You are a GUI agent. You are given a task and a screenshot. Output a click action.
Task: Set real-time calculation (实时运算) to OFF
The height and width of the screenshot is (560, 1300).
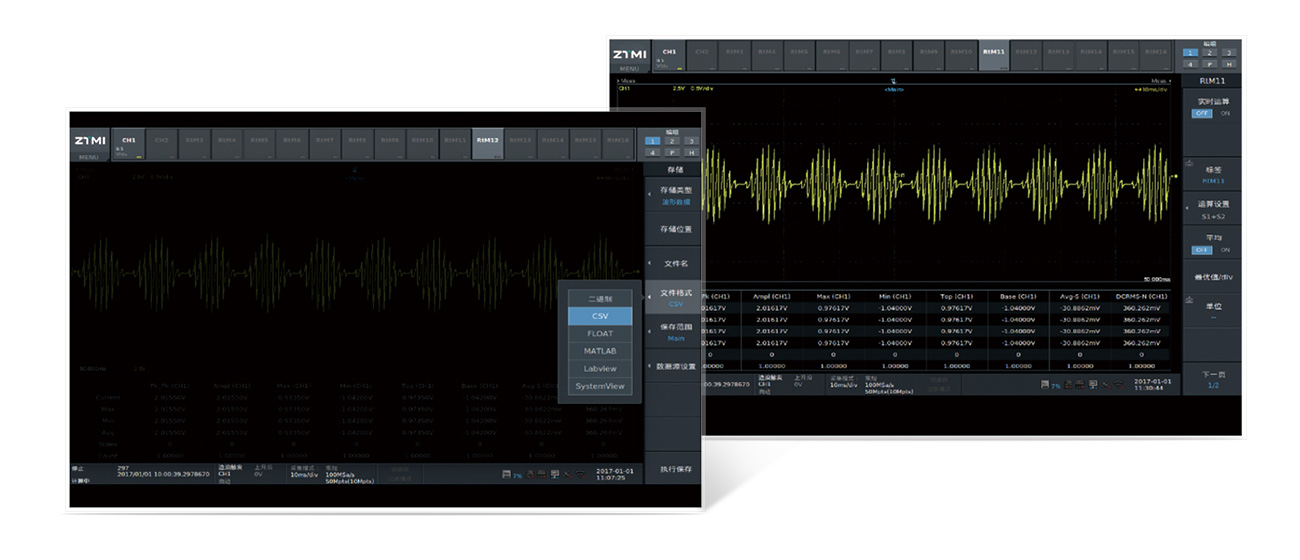click(x=1201, y=114)
